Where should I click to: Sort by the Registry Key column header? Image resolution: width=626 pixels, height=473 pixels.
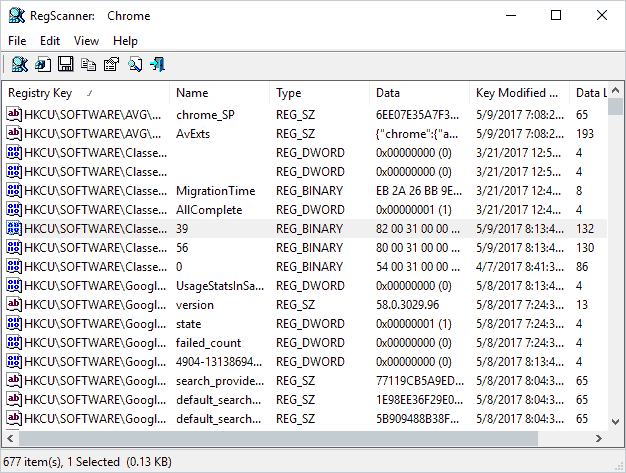tap(86, 93)
